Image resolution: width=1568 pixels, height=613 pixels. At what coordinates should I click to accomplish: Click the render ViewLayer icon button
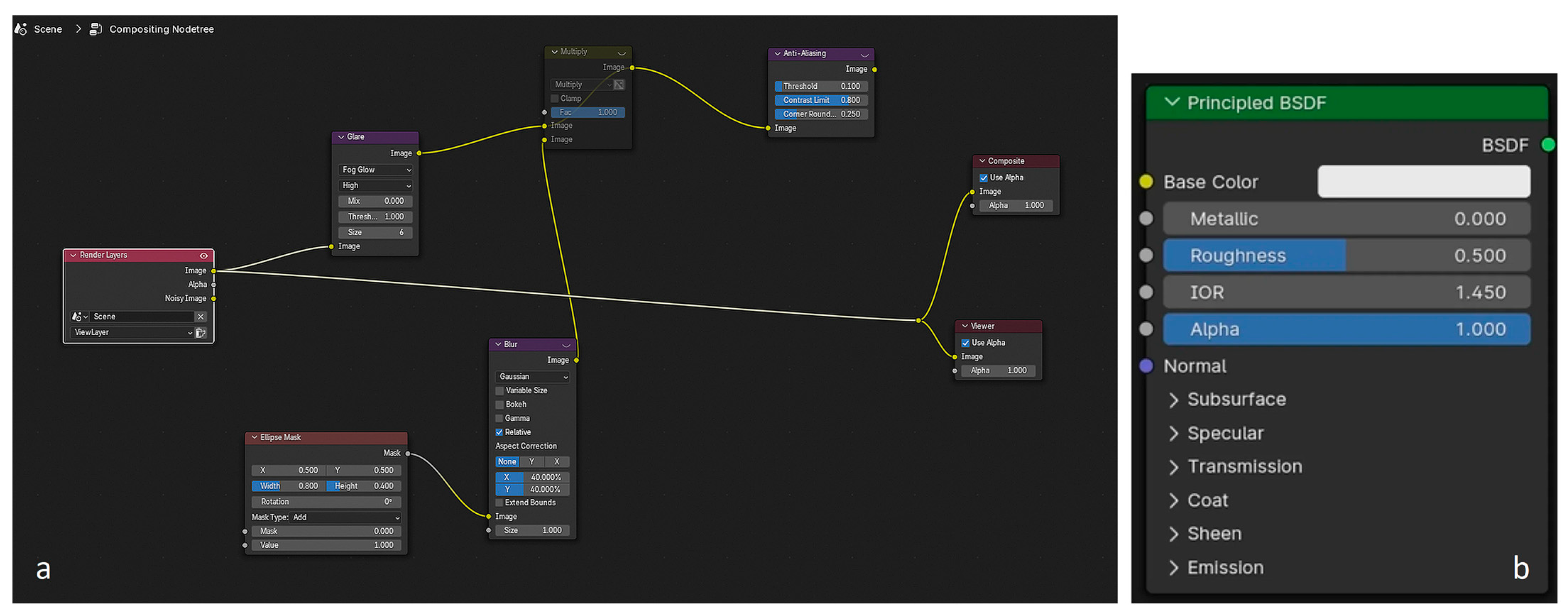201,333
